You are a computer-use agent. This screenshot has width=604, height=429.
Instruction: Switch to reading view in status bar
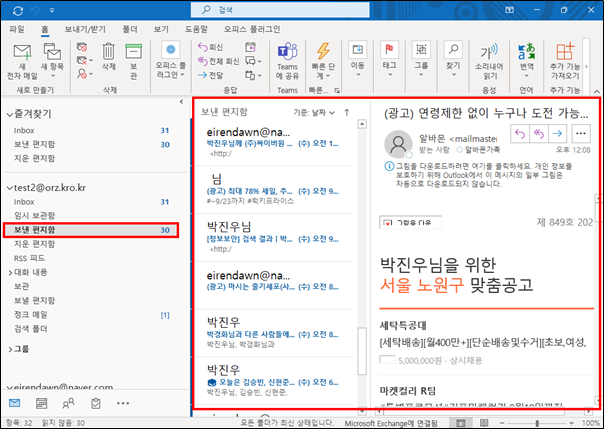click(484, 423)
